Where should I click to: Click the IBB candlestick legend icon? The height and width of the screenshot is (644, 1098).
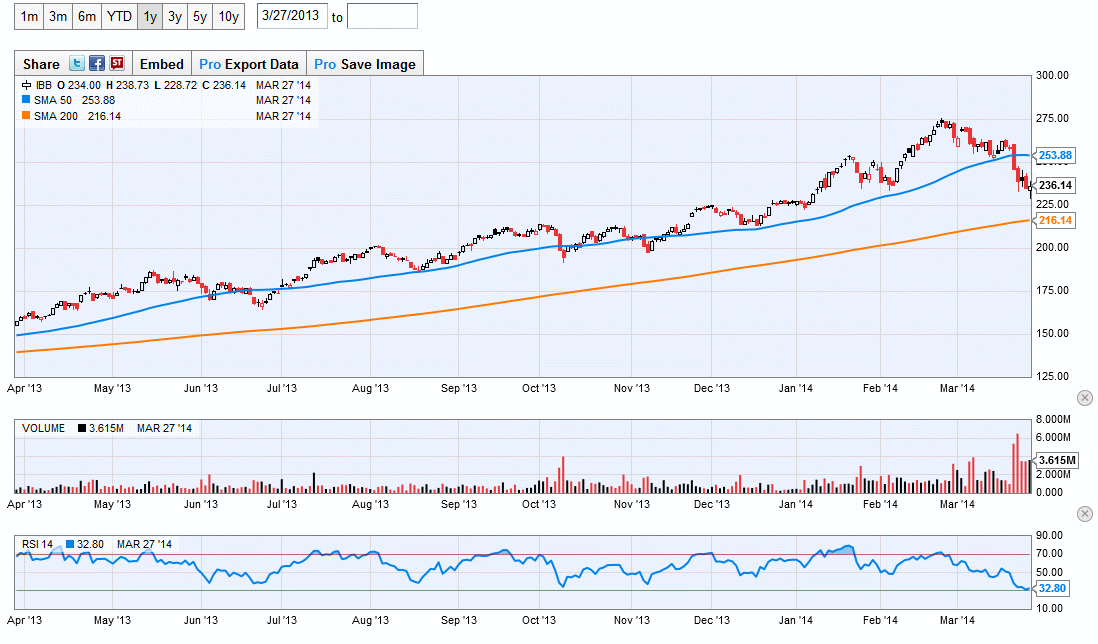pos(26,86)
